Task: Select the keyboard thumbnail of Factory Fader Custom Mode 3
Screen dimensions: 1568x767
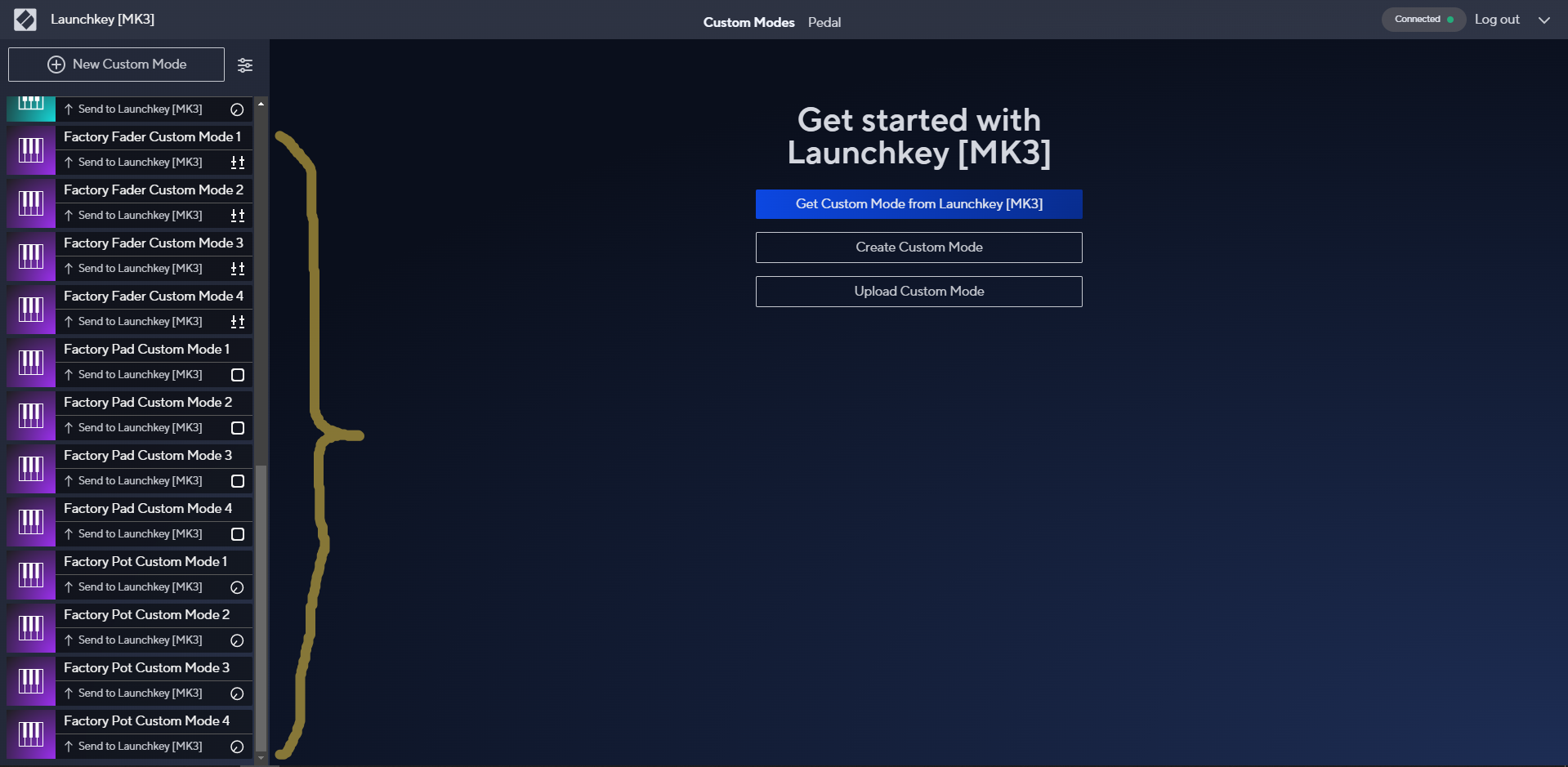Action: click(x=31, y=256)
